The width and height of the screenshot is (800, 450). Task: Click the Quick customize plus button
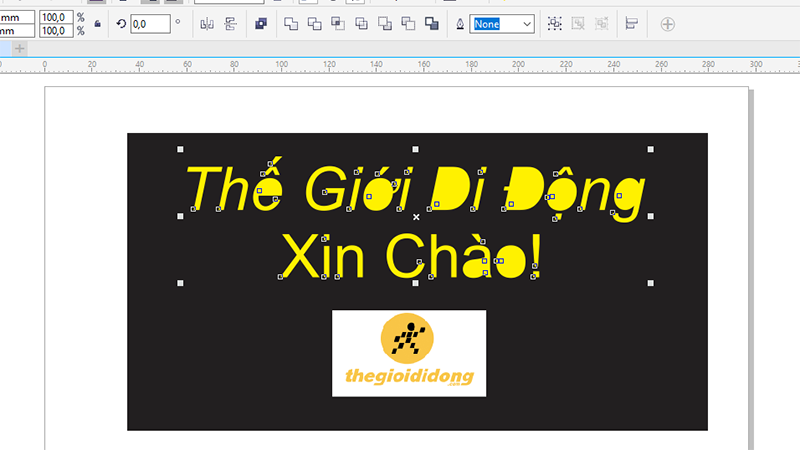[x=667, y=24]
